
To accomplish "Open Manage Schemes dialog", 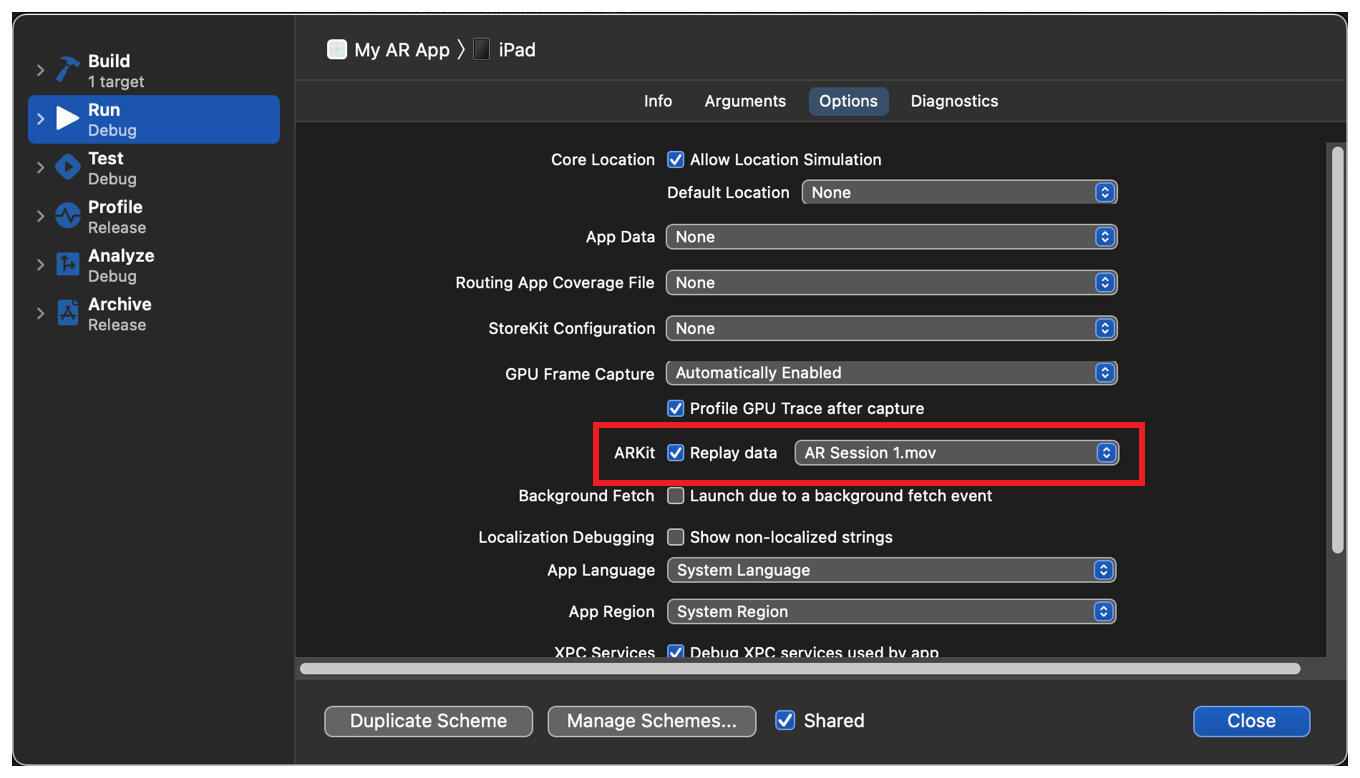I will click(x=651, y=720).
